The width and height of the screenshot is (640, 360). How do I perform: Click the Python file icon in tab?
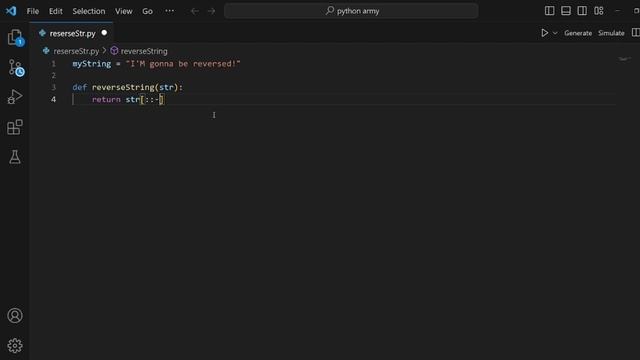tap(42, 33)
